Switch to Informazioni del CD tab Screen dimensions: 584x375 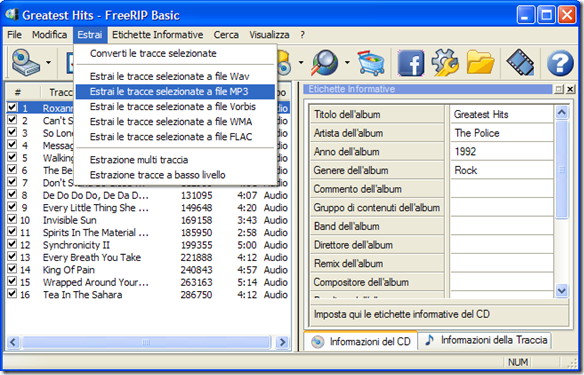tap(361, 341)
